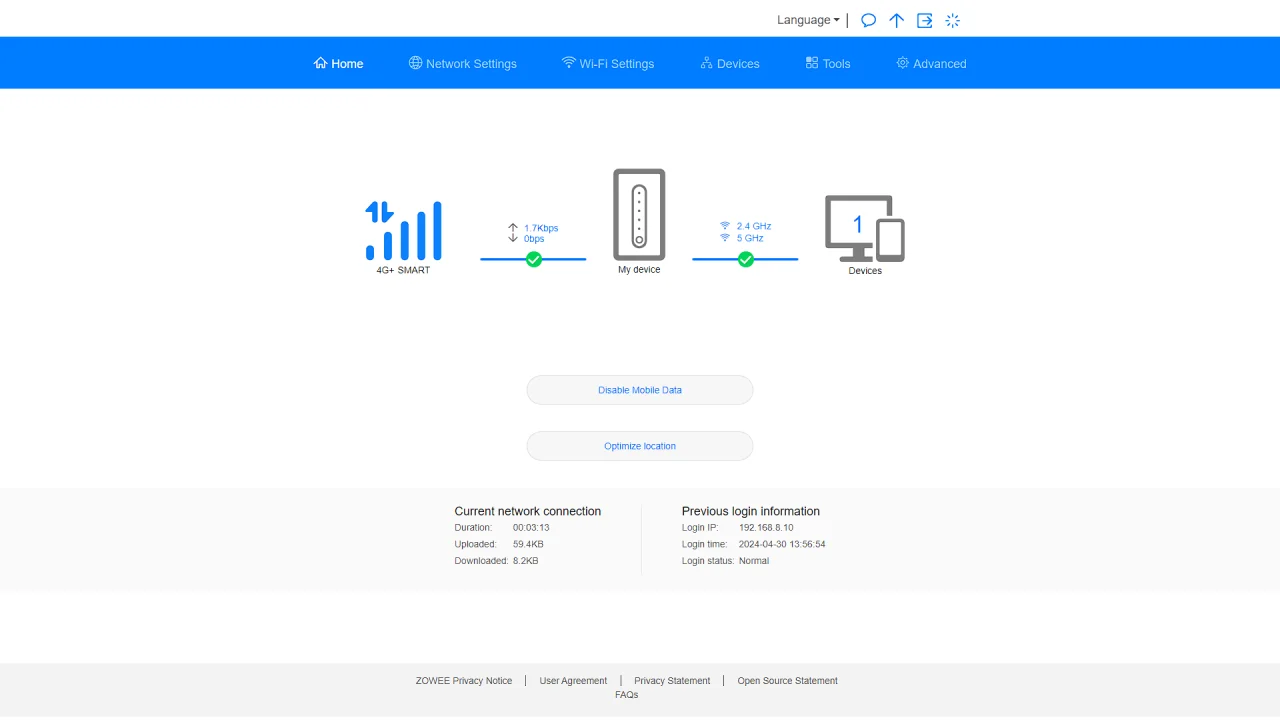Viewport: 1280px width, 720px height.
Task: Open the FAQs link
Action: tap(627, 695)
